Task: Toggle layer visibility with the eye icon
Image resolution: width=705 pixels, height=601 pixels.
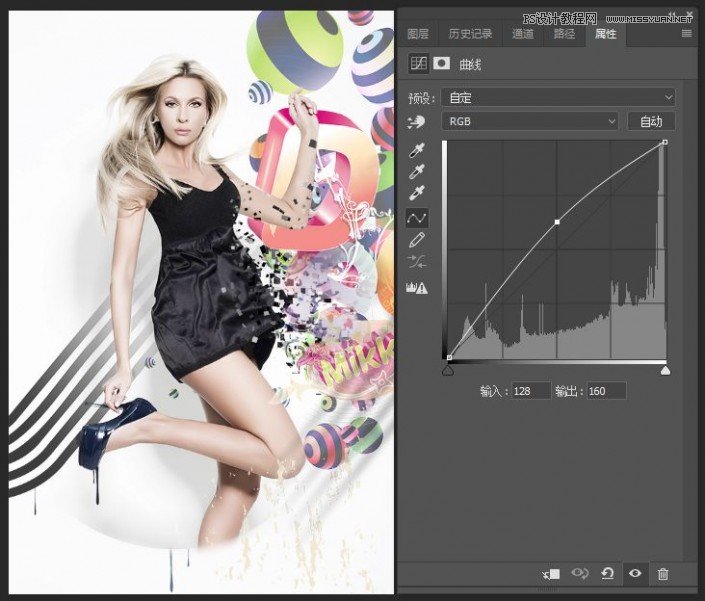Action: click(x=634, y=573)
